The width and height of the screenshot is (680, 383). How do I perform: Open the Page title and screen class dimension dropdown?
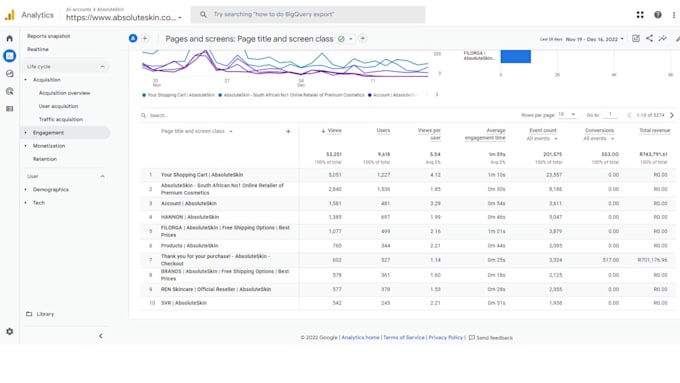click(x=197, y=131)
